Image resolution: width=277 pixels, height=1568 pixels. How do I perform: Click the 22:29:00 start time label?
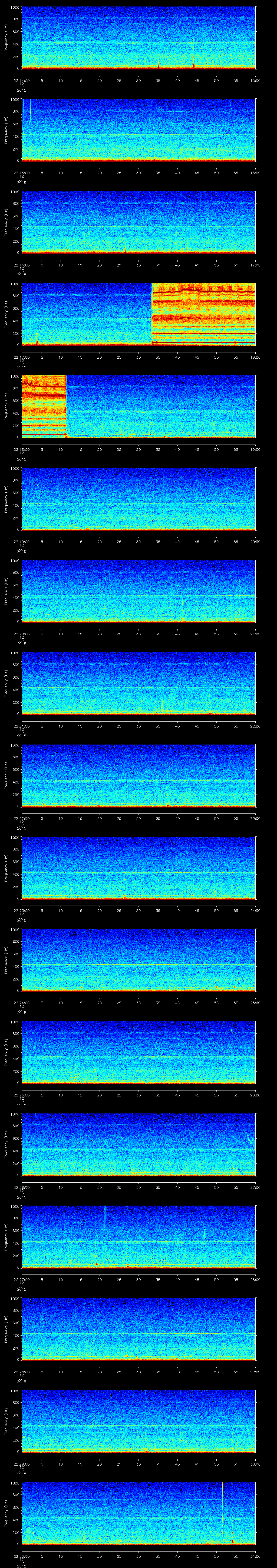tap(21, 1463)
